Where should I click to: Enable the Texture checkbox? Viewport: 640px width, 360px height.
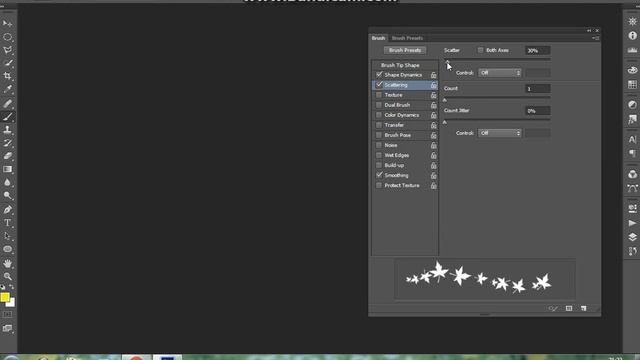tap(379, 95)
